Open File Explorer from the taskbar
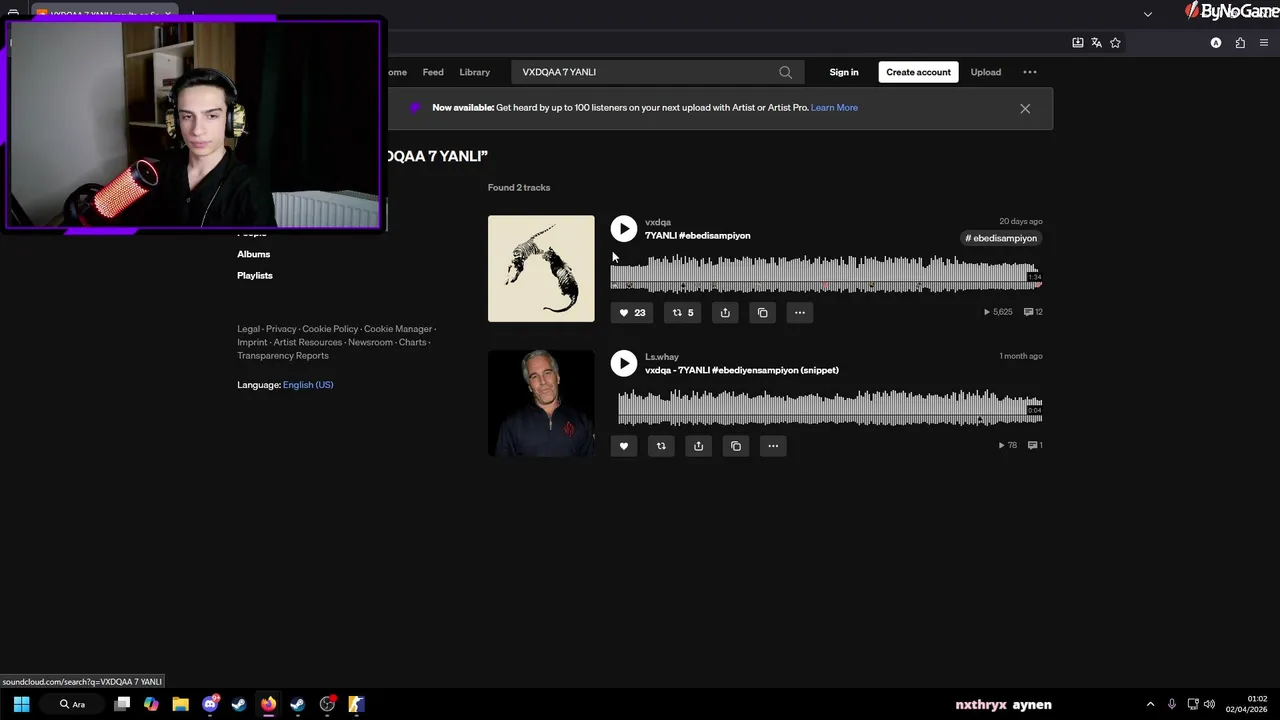Image resolution: width=1280 pixels, height=720 pixels. pyautogui.click(x=180, y=704)
